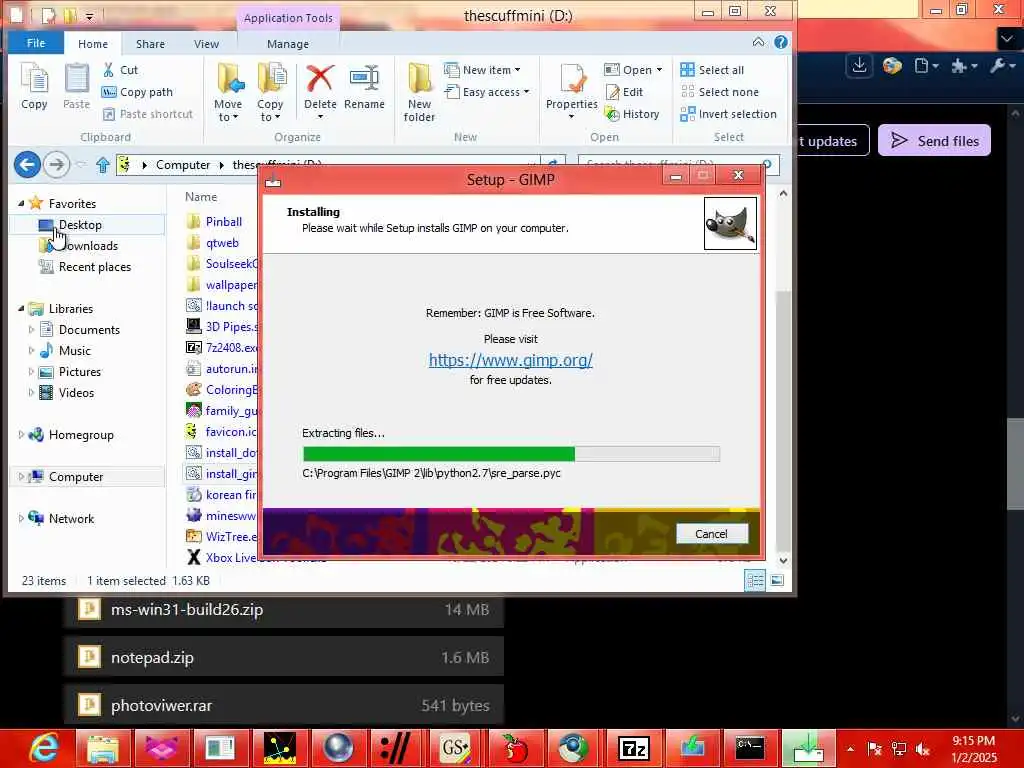Click the Up one level arrow
The height and width of the screenshot is (768, 1024).
click(103, 165)
